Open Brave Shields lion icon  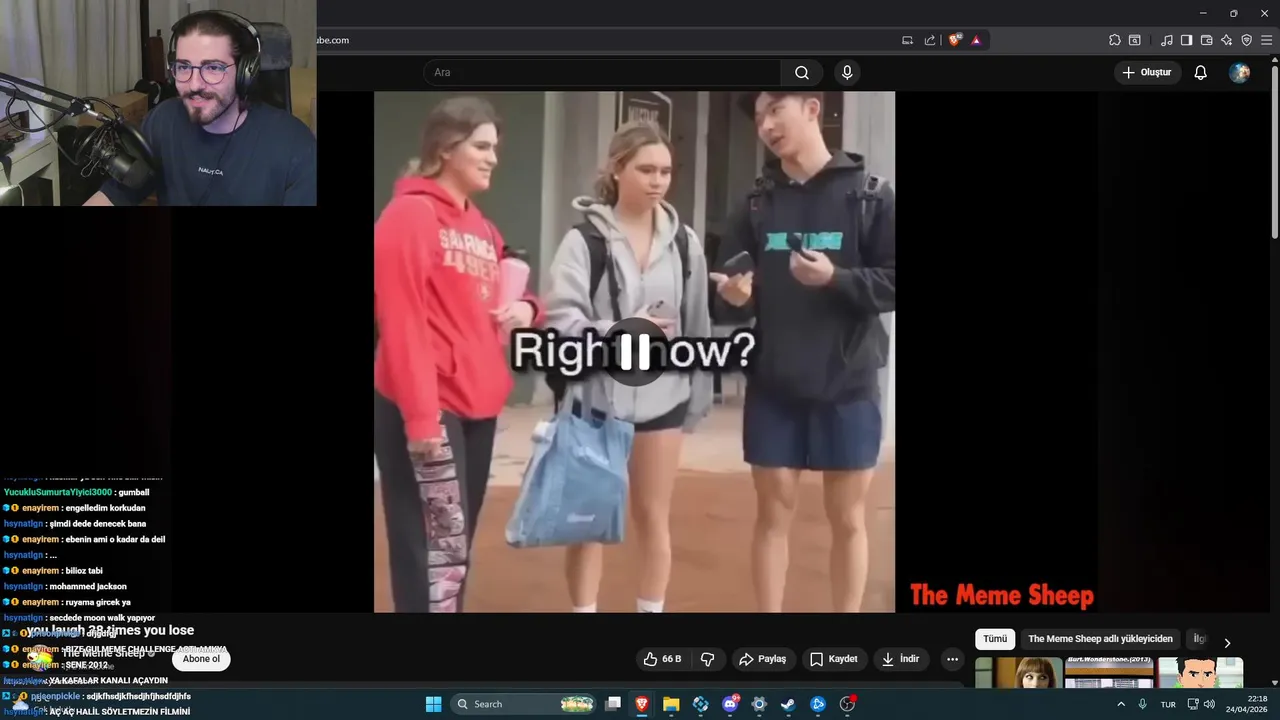(x=955, y=40)
